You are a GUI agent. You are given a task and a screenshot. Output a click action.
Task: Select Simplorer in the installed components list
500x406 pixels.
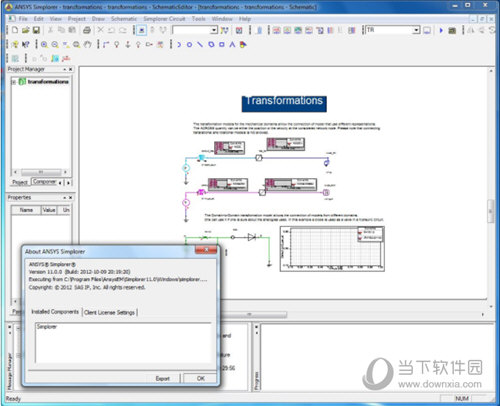click(x=47, y=327)
